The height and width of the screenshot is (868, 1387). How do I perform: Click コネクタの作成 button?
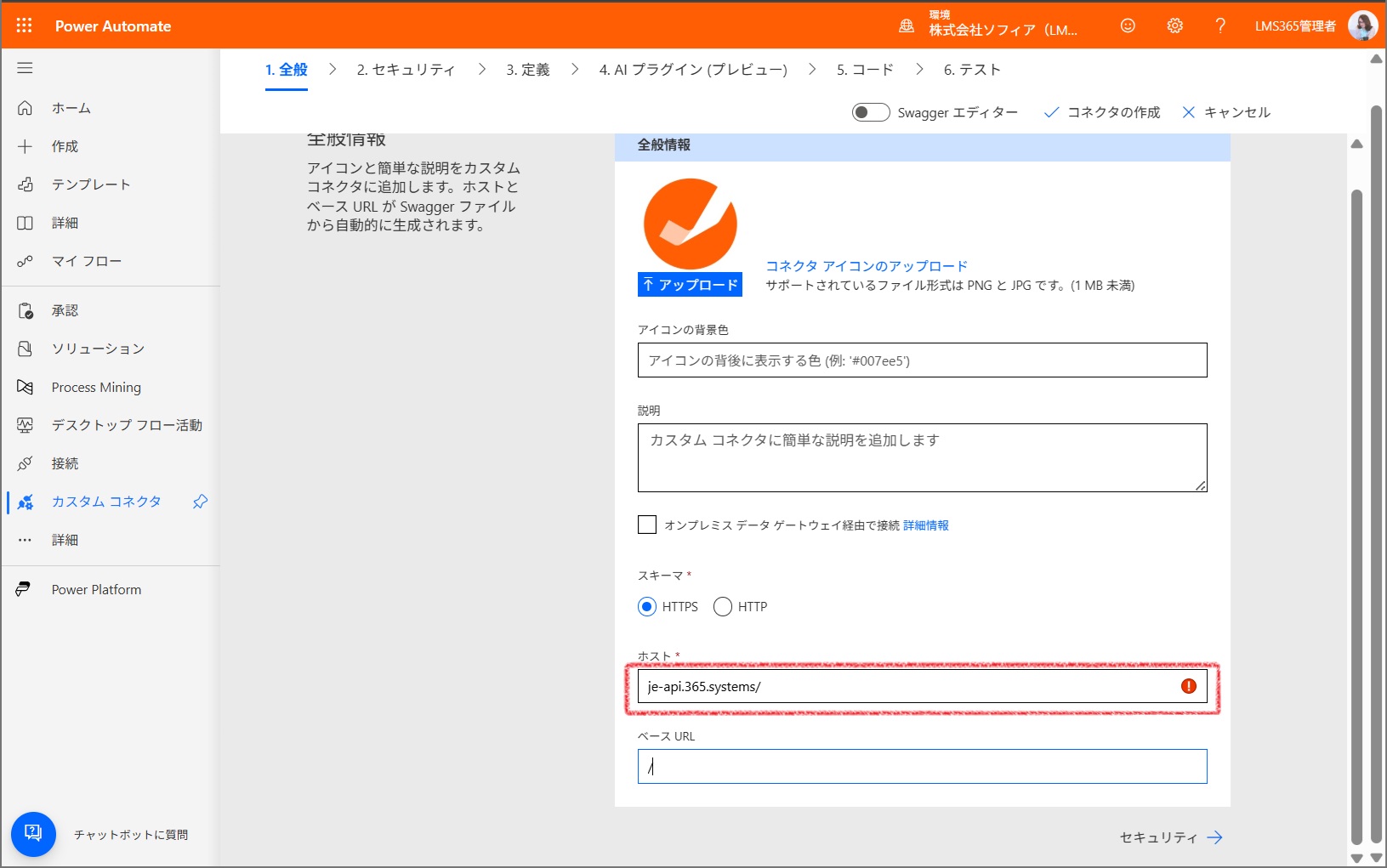click(x=1102, y=112)
